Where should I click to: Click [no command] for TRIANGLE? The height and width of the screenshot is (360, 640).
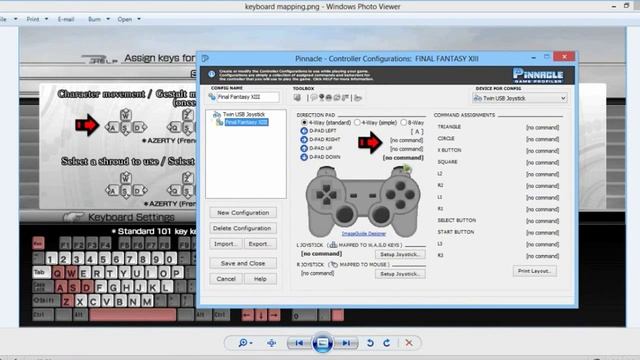point(542,127)
